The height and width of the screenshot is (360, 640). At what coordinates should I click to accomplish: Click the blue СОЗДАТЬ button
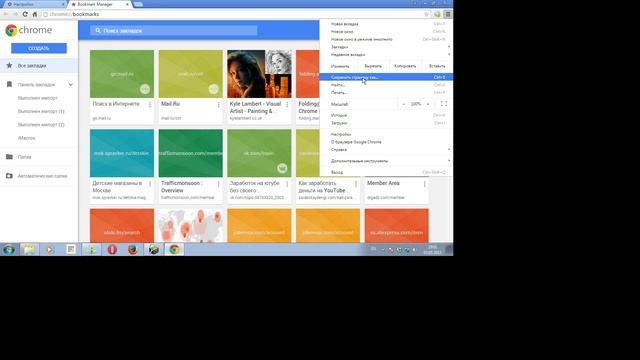(39, 48)
